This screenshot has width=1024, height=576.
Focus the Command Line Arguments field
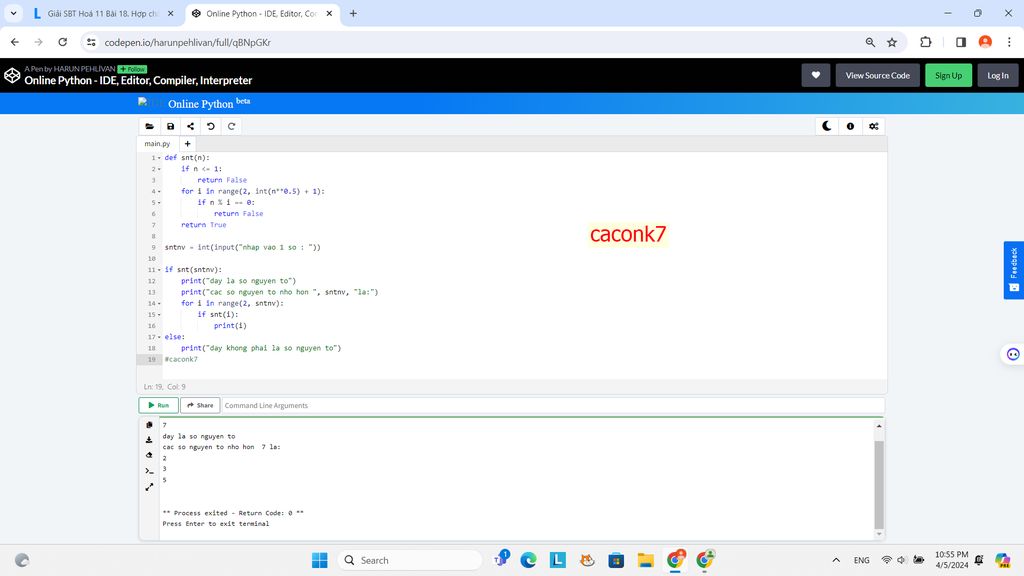click(x=552, y=406)
